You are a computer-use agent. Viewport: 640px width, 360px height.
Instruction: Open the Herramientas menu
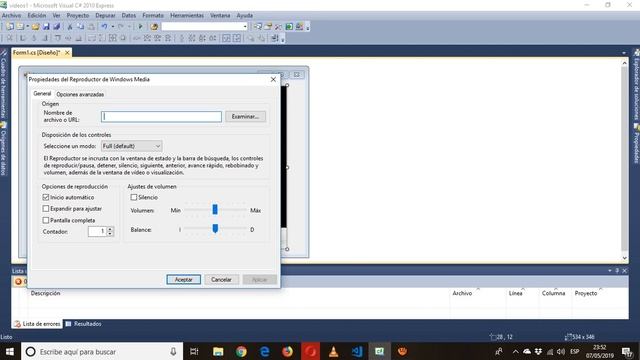187,15
